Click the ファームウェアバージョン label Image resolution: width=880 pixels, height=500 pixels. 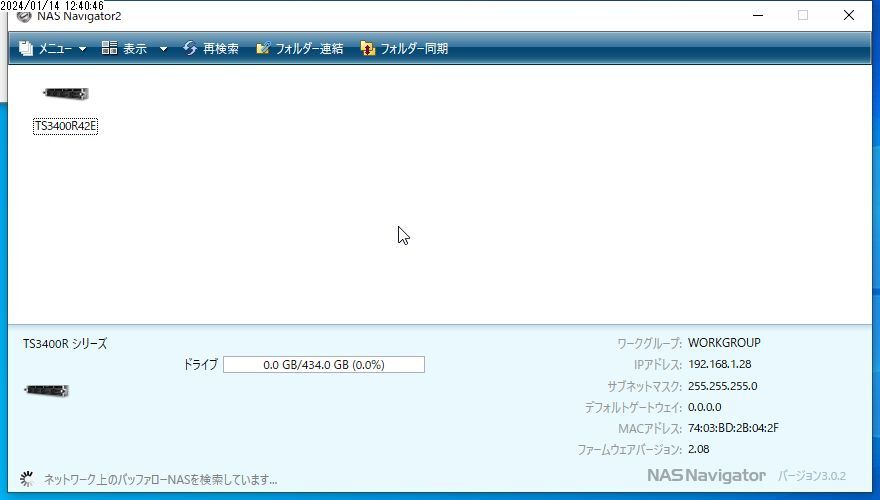[629, 450]
